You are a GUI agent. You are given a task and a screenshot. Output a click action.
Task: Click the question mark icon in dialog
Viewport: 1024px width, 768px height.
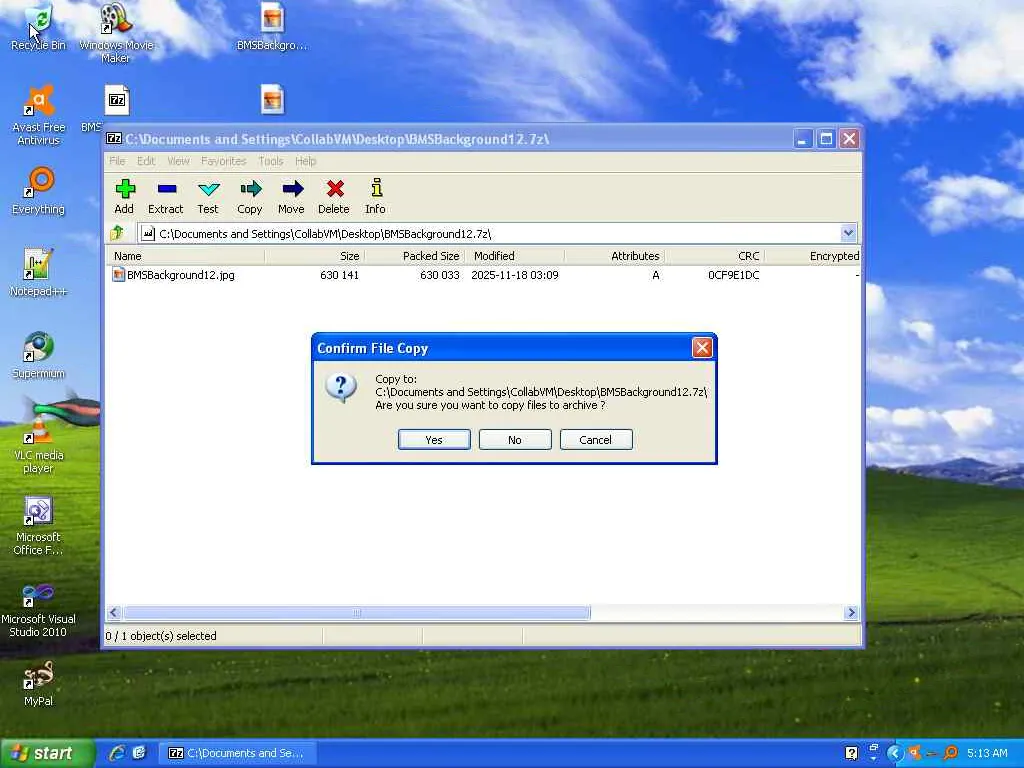click(x=340, y=389)
